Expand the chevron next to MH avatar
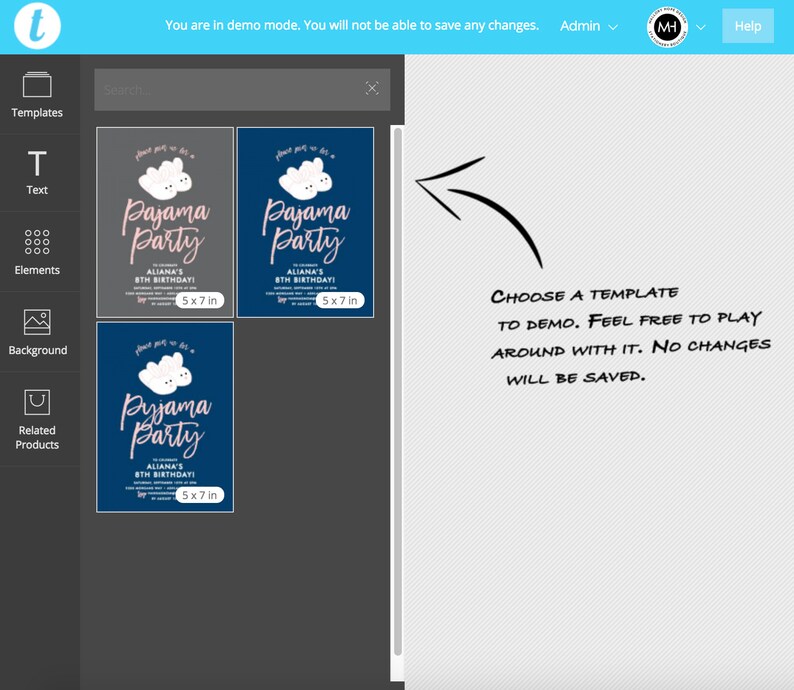Image resolution: width=794 pixels, height=690 pixels. 701,27
